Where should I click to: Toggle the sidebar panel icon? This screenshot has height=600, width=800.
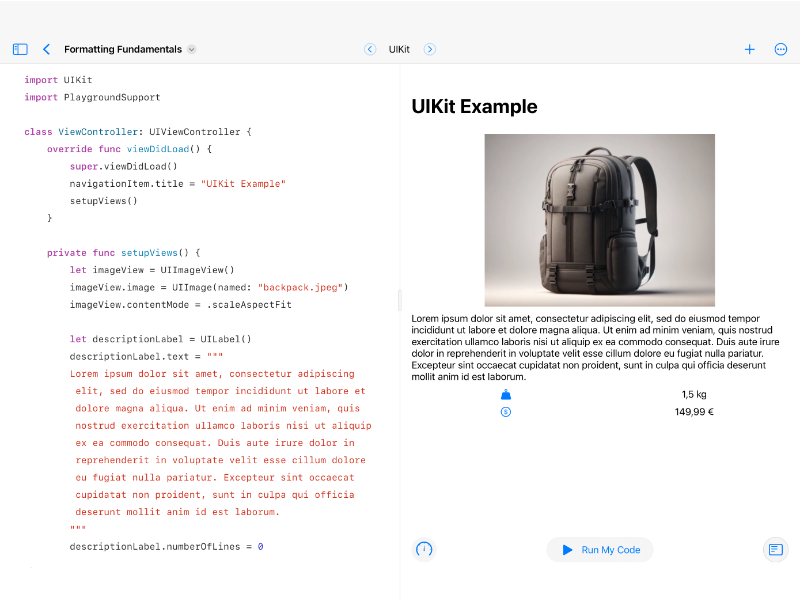[20, 49]
